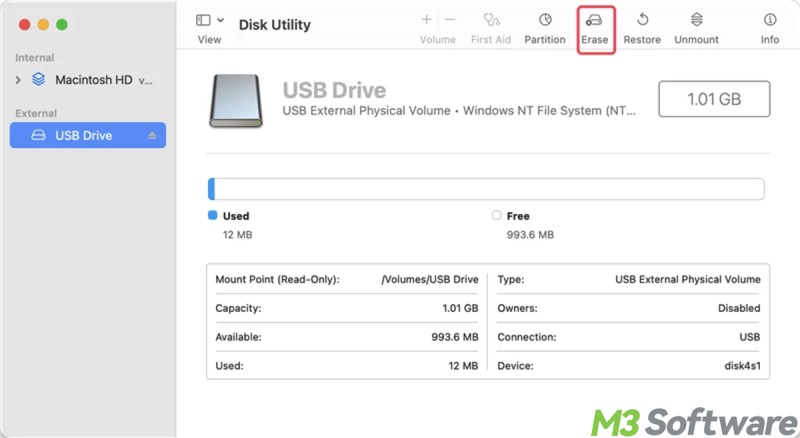Minimize the window with yellow button
This screenshot has width=800, height=438.
click(43, 25)
